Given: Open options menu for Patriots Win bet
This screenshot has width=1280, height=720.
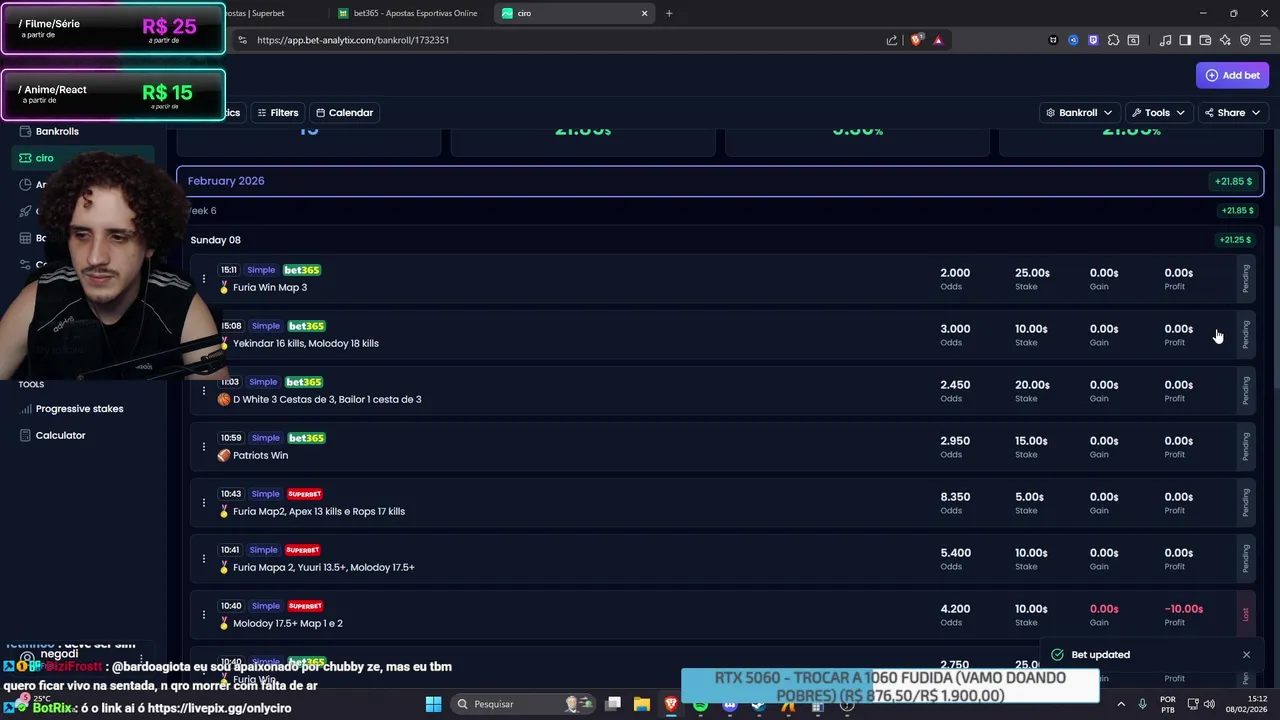Looking at the screenshot, I should point(203,447).
